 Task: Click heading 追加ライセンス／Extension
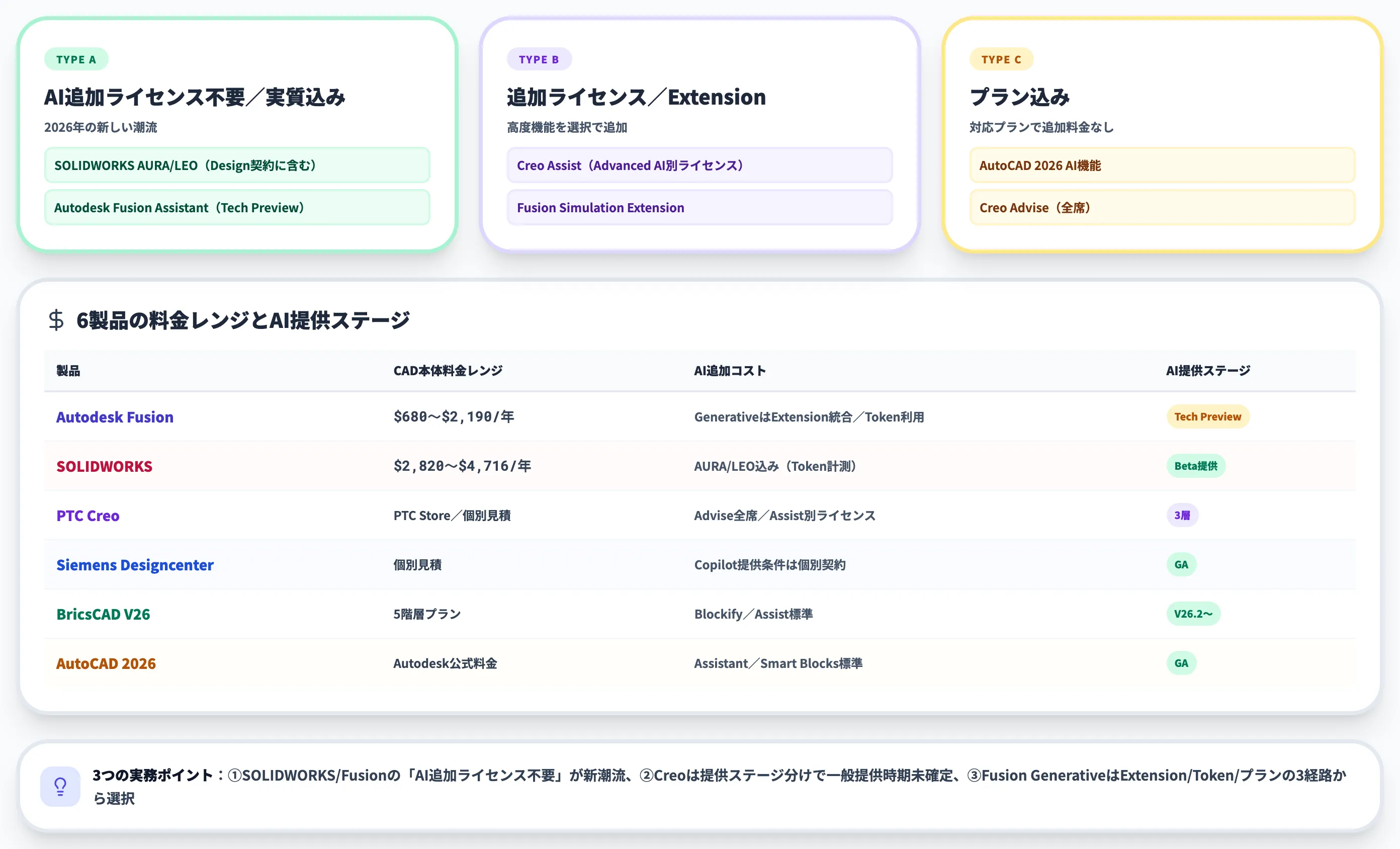[636, 97]
